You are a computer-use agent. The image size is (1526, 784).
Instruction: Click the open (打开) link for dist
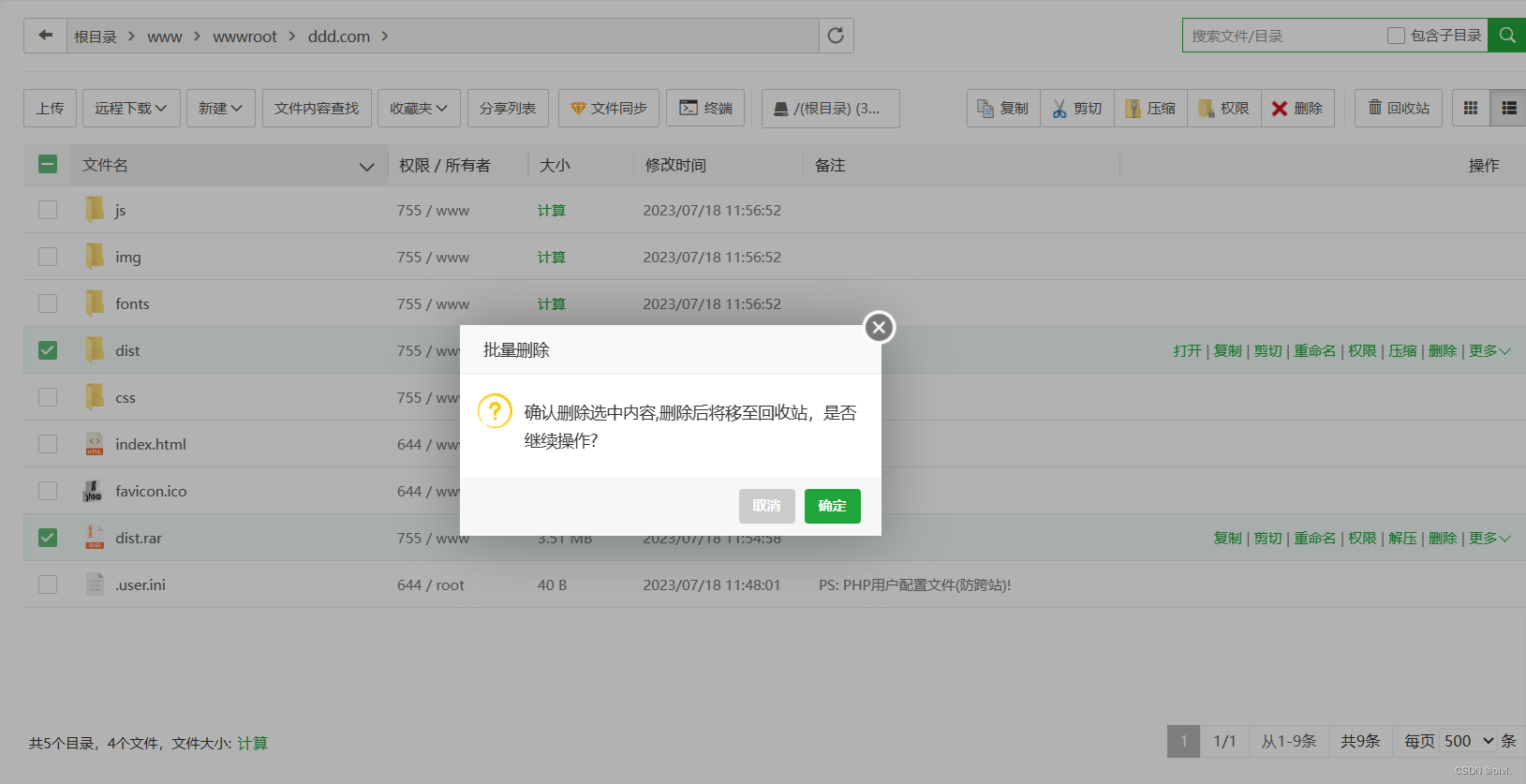(x=1187, y=351)
